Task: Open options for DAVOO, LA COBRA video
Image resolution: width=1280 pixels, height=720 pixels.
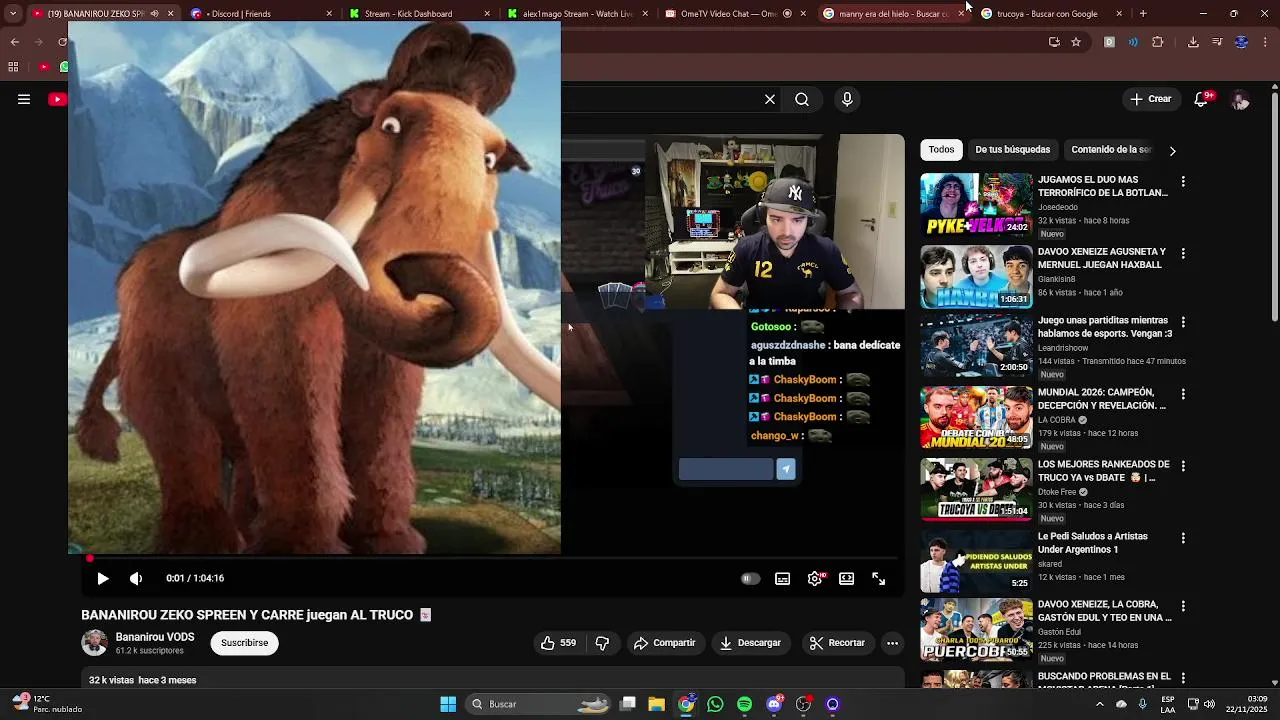Action: [1183, 606]
